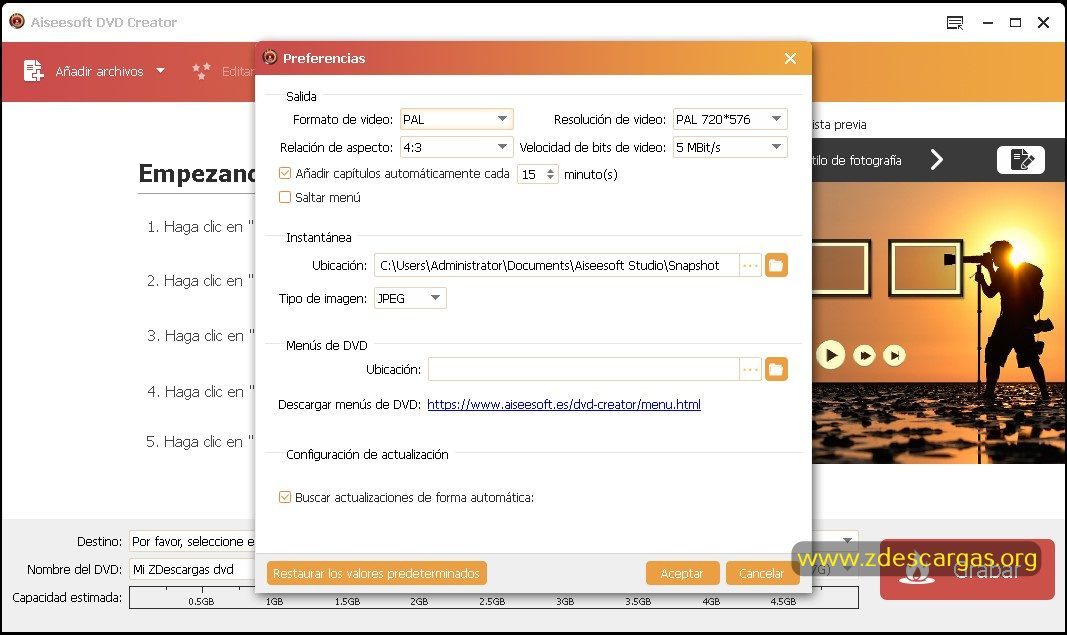Open the aiseesoft.es dvd-creator menu link
1067x635 pixels.
coord(563,404)
